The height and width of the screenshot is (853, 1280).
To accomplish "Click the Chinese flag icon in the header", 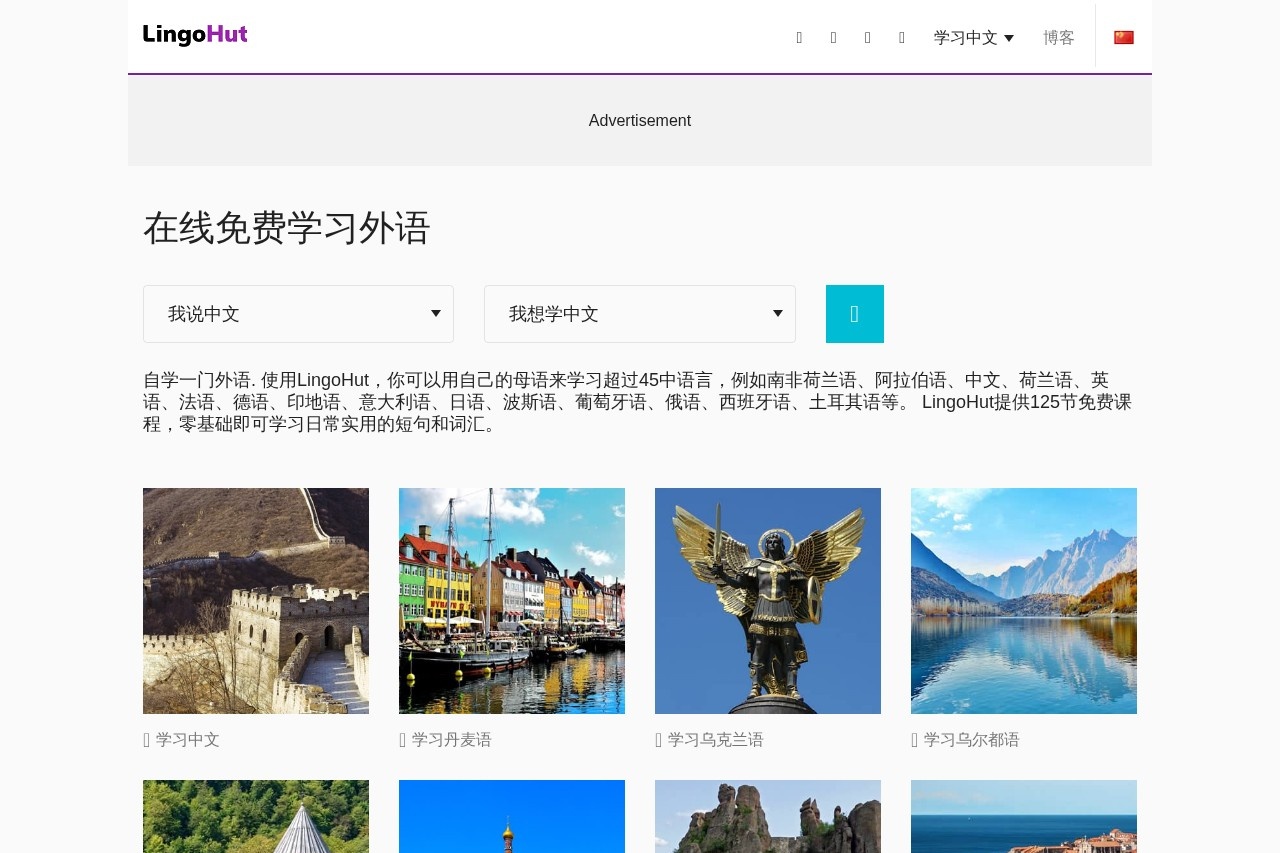I will (x=1124, y=37).
